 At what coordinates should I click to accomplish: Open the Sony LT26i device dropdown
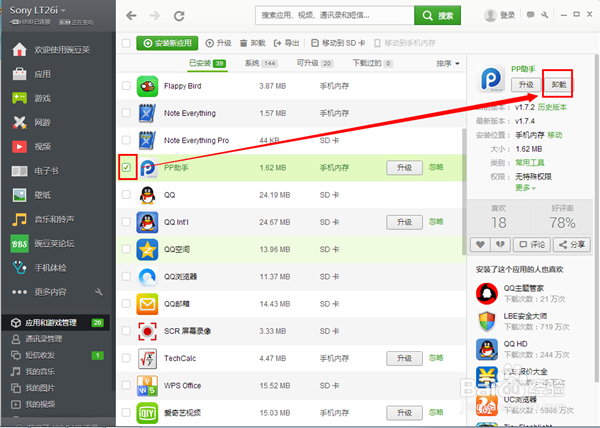point(38,10)
